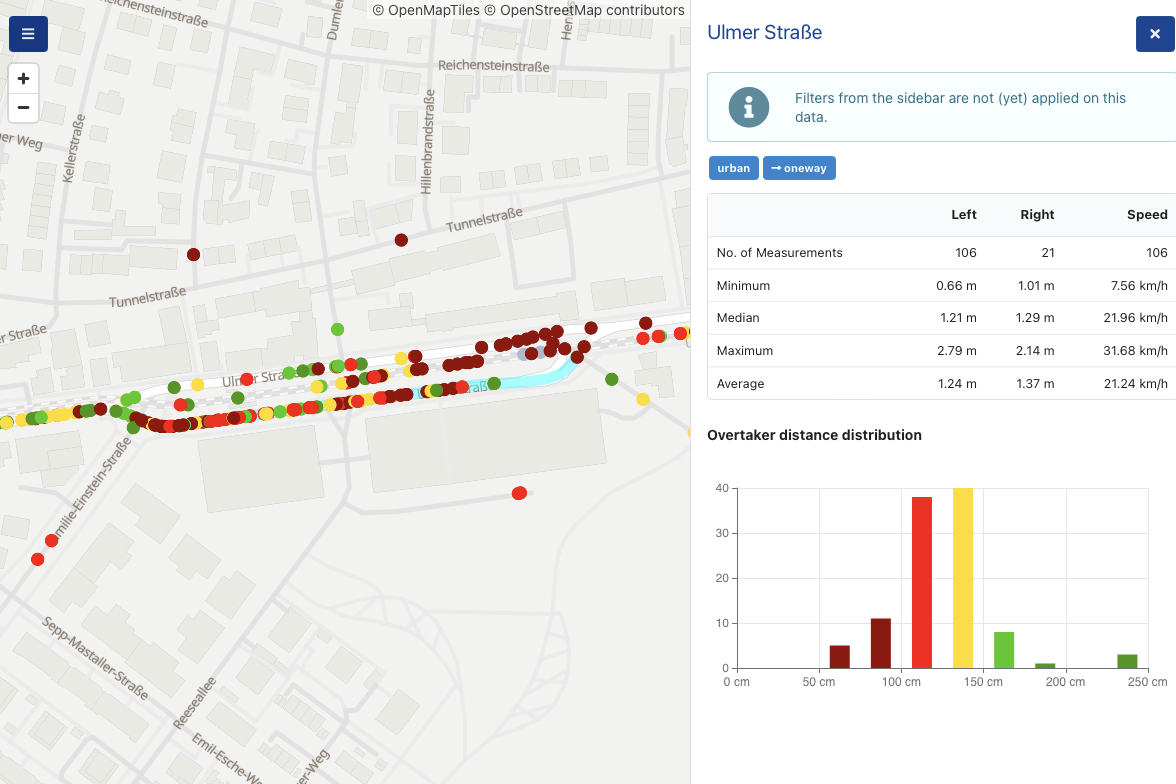Viewport: 1176px width, 784px height.
Task: Click the Kellerstraße map label
Action: click(x=74, y=149)
